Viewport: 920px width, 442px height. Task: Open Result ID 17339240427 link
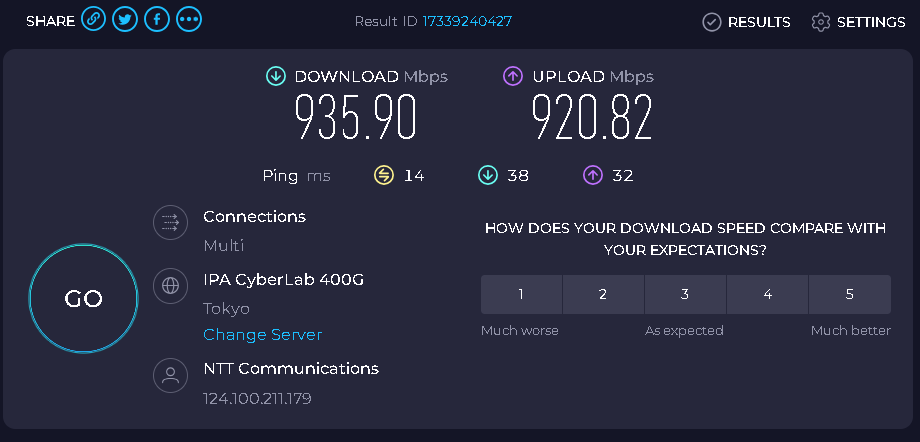point(467,22)
